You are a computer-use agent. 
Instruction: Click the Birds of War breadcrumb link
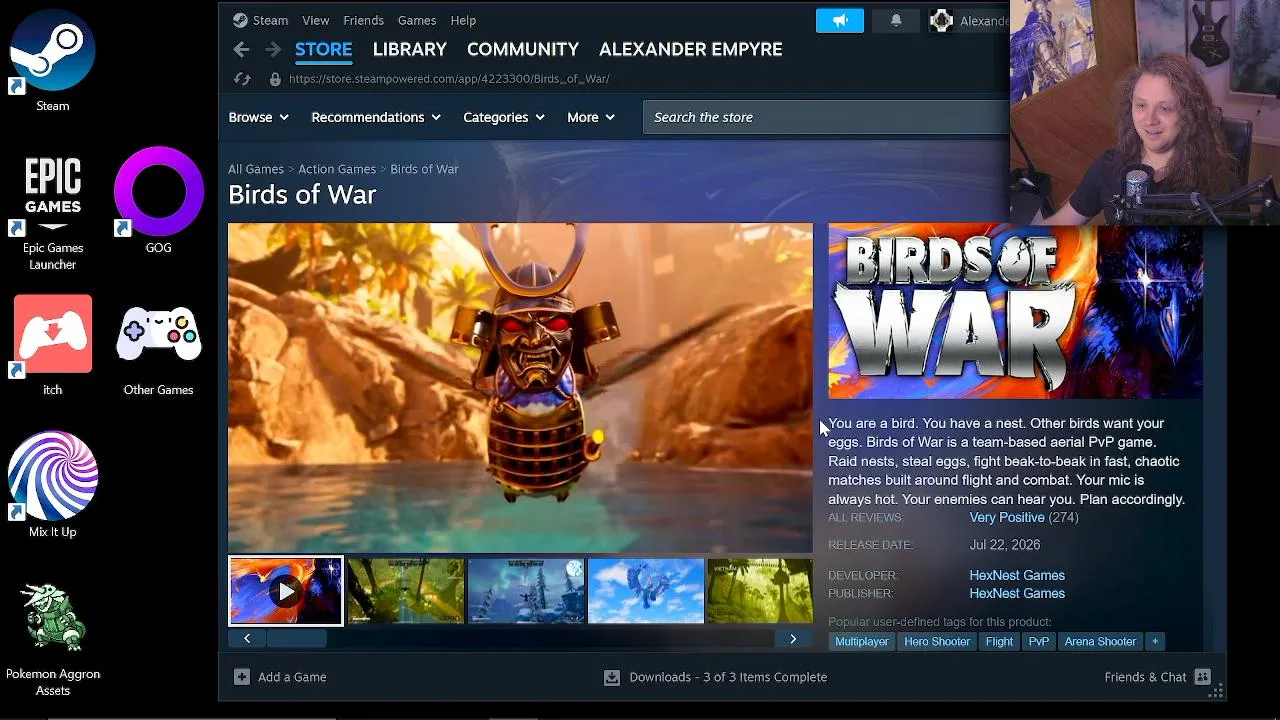pyautogui.click(x=424, y=169)
